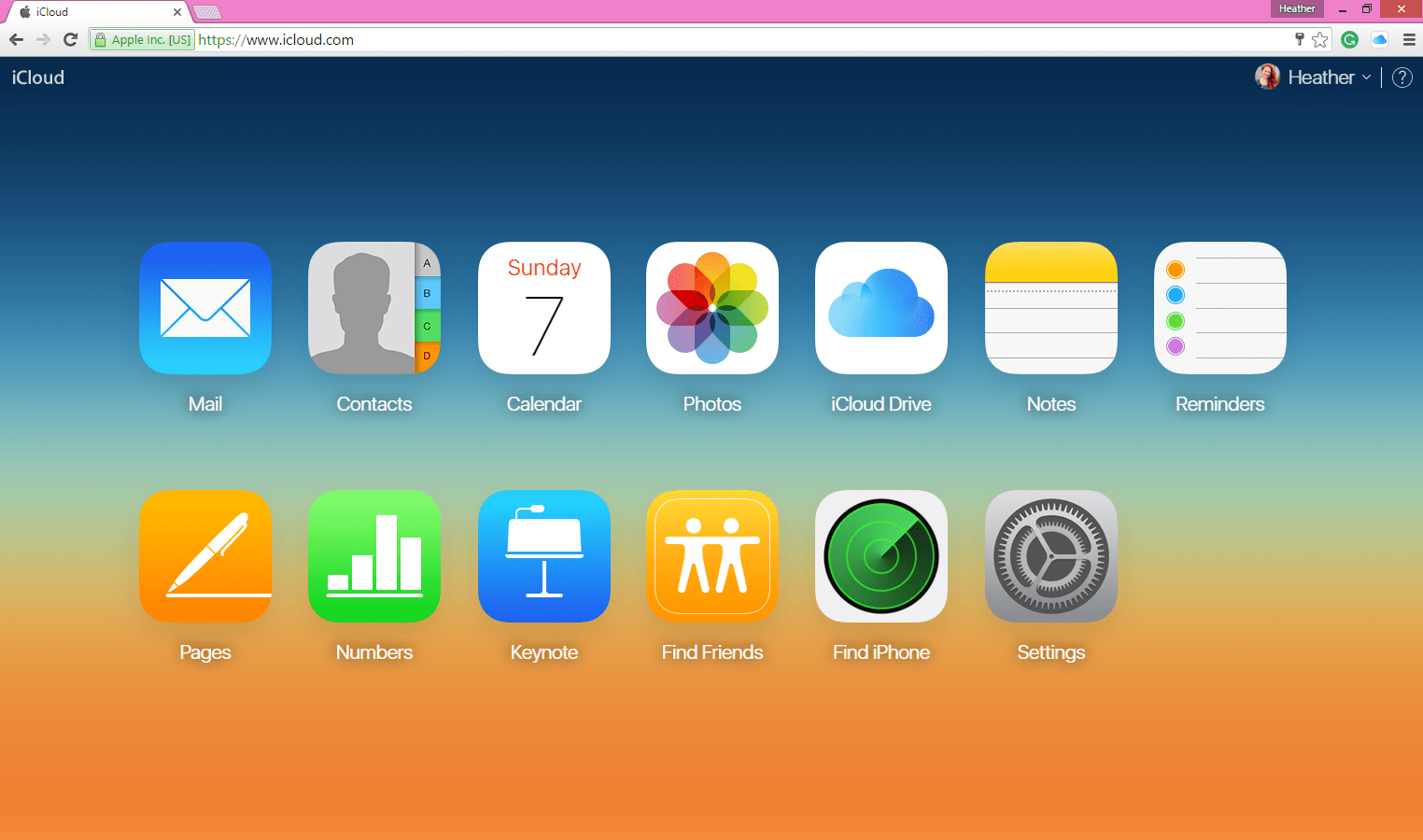
Task: Open the Mail app icon
Action: (x=205, y=308)
